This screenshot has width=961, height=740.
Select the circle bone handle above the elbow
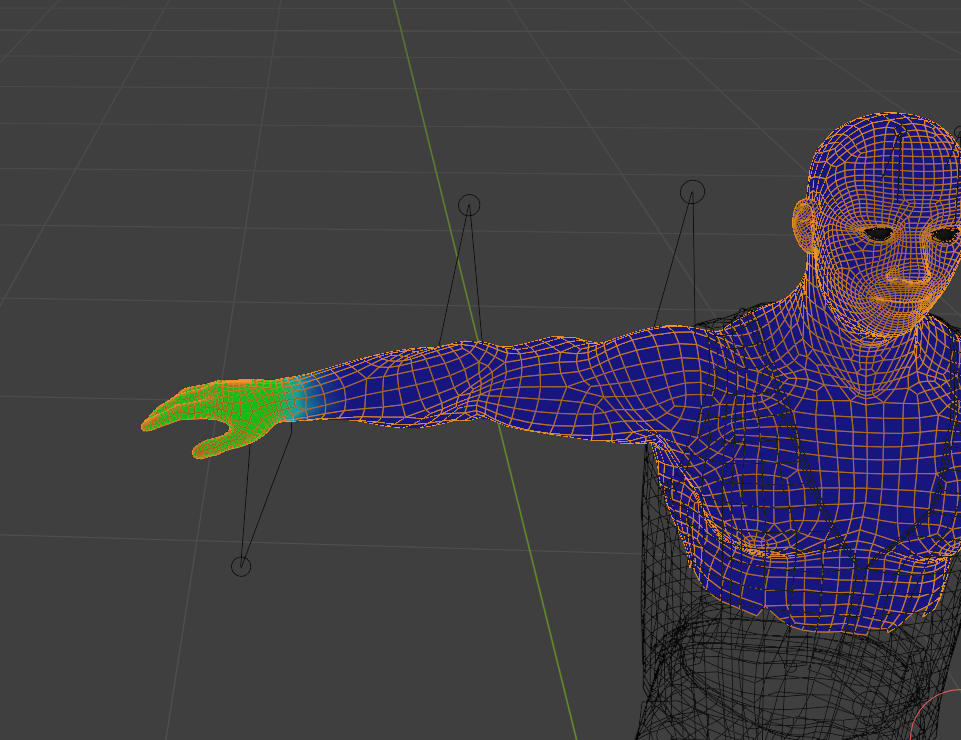coord(469,206)
